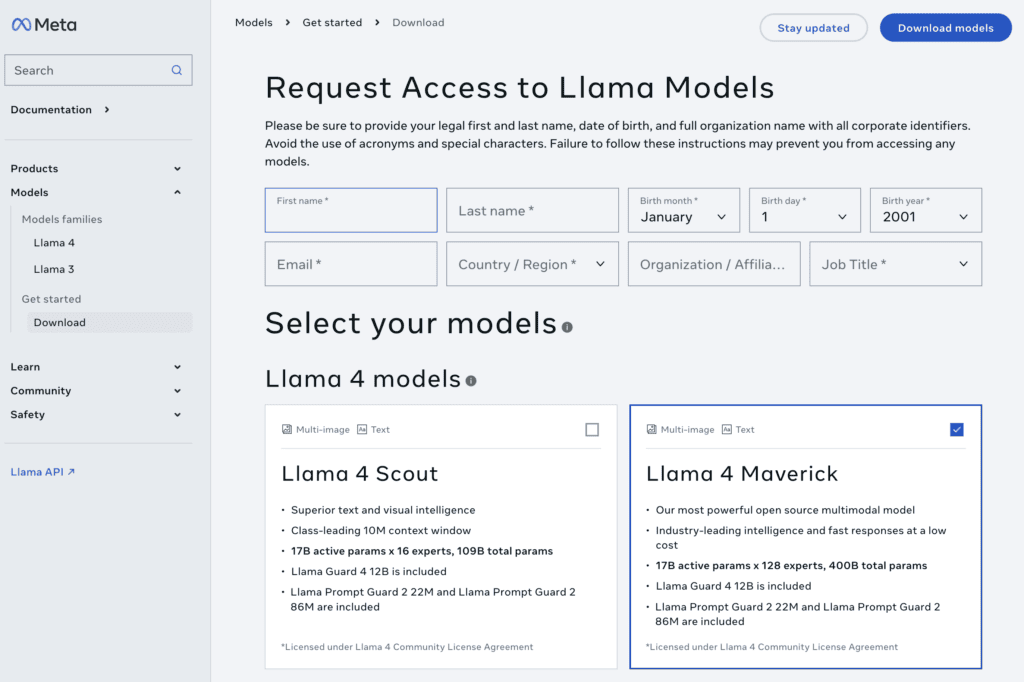Click the Meta logo
The image size is (1024, 682).
pos(44,25)
